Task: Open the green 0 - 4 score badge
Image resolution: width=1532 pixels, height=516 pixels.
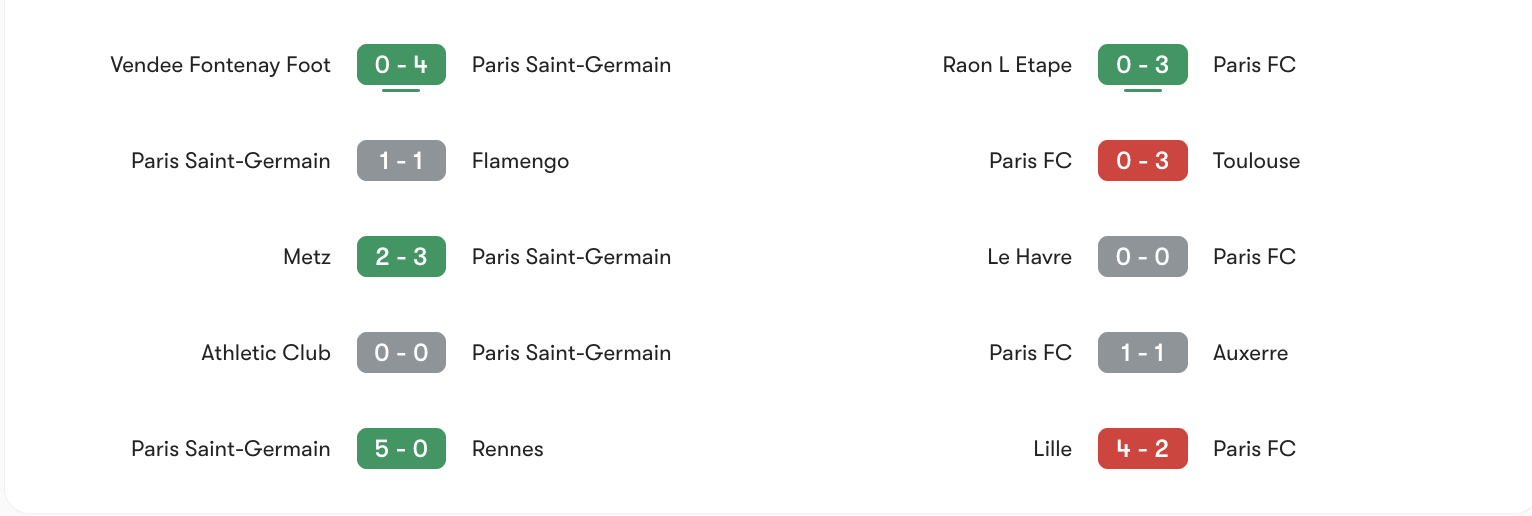Action: click(x=401, y=65)
